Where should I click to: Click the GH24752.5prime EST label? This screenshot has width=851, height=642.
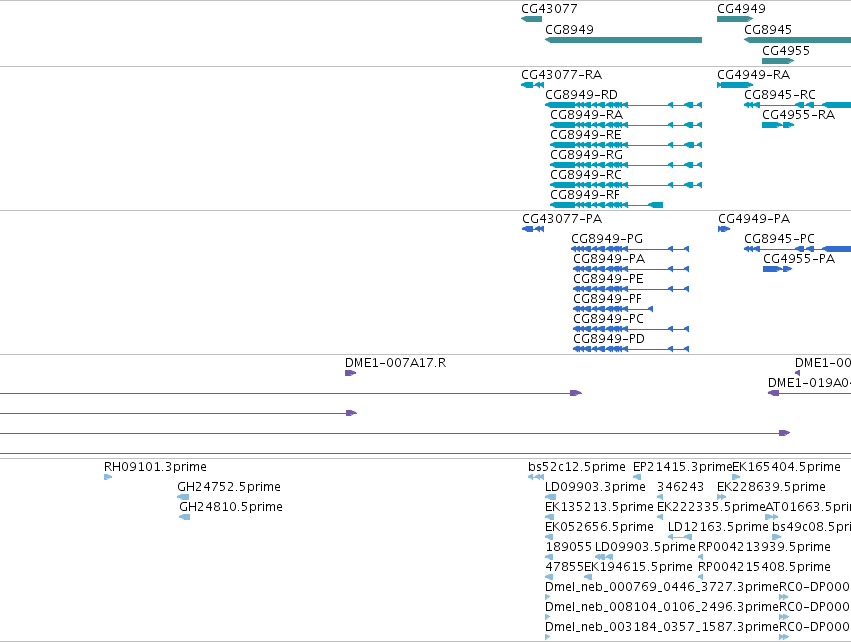[x=228, y=487]
